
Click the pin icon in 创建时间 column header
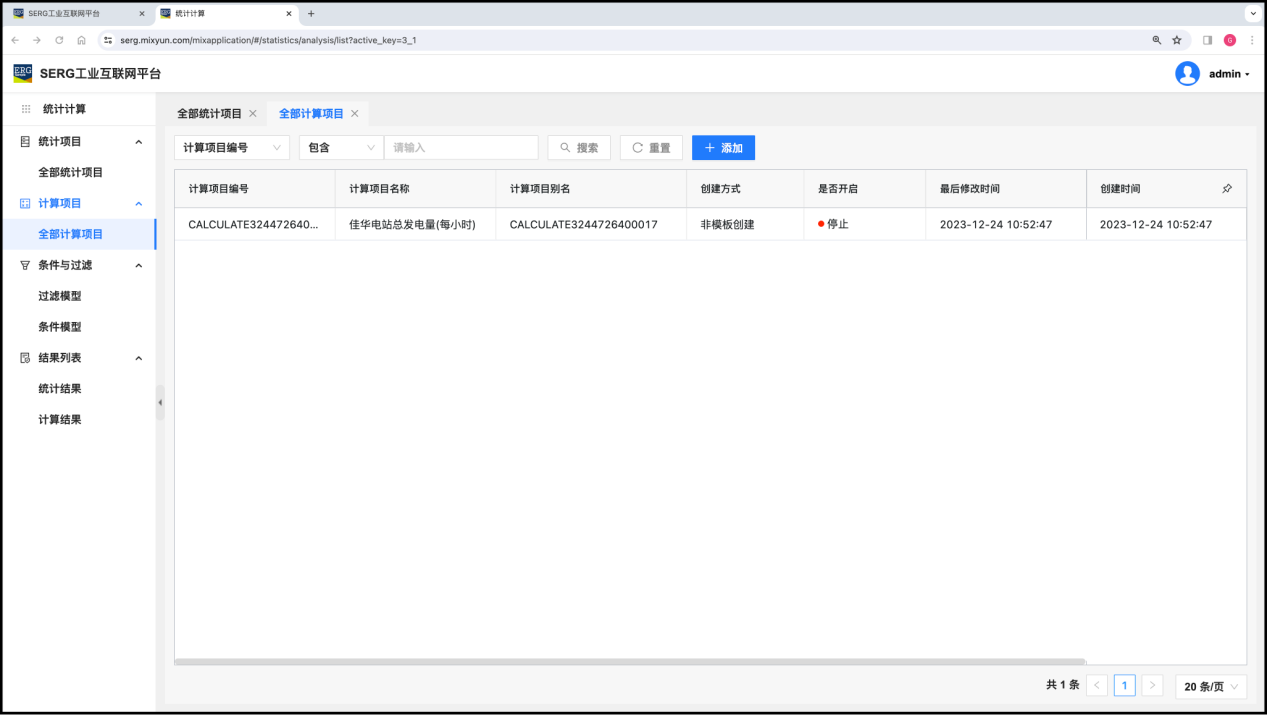point(1227,188)
